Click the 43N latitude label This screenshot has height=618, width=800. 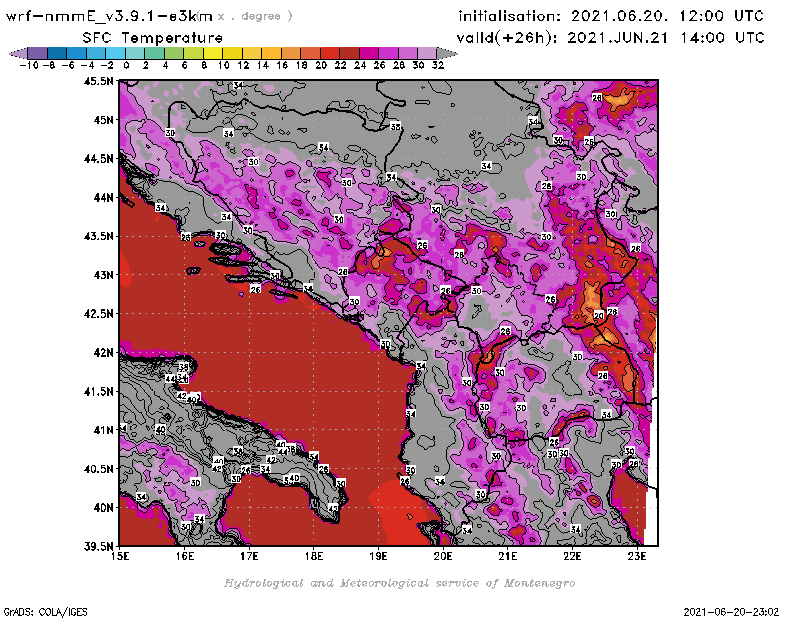tap(103, 275)
